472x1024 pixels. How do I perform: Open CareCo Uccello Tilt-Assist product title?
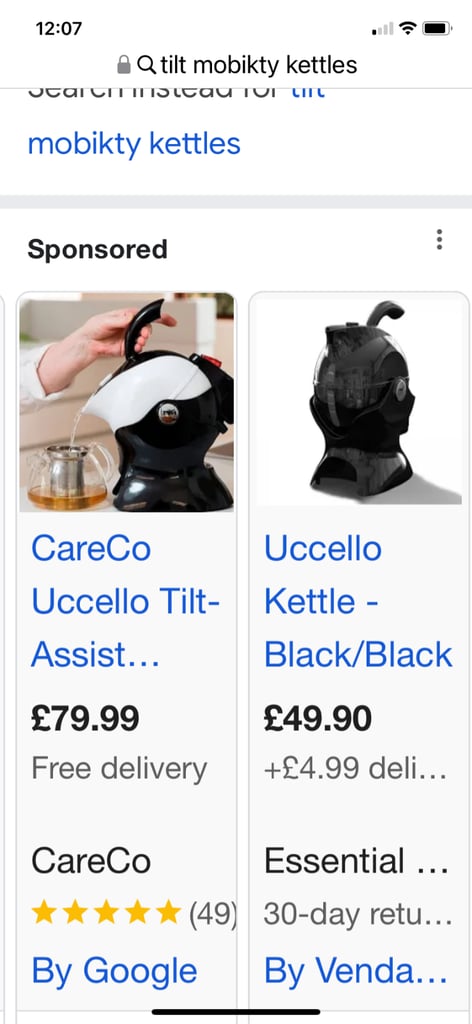tap(125, 601)
